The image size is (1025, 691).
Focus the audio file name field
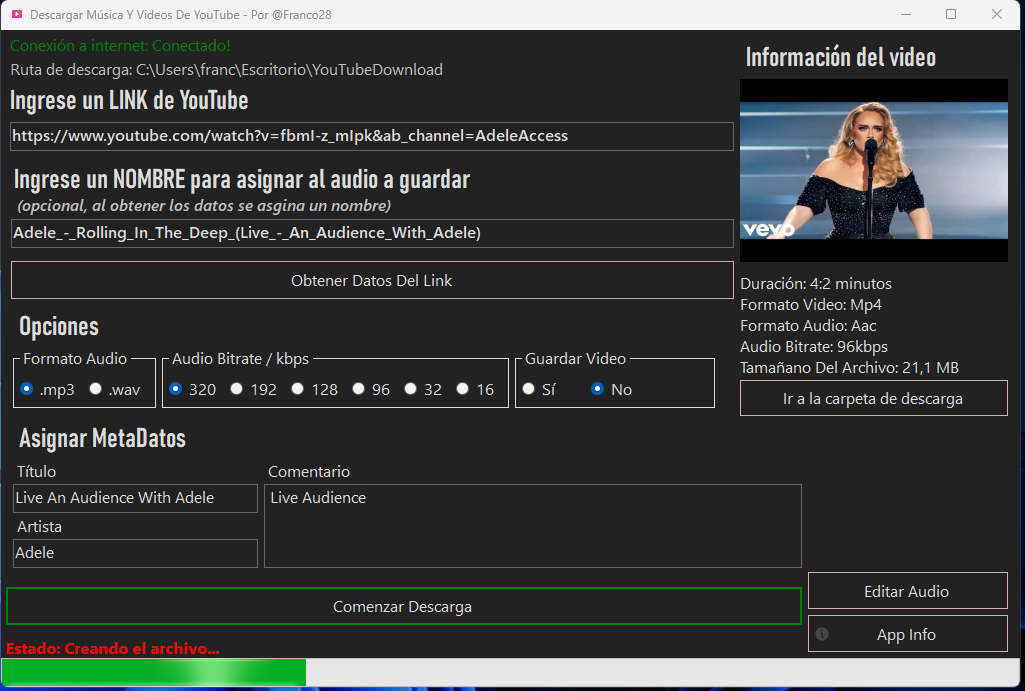(372, 233)
